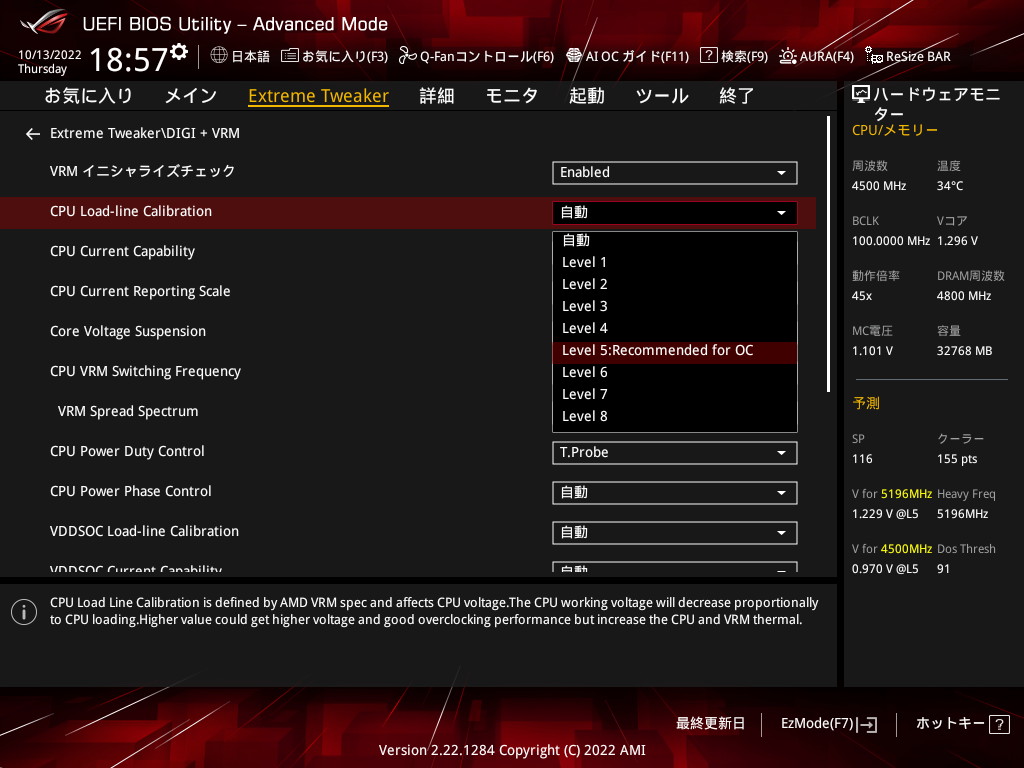Image resolution: width=1024 pixels, height=768 pixels.
Task: Open AURA lighting icon
Action: tap(788, 56)
